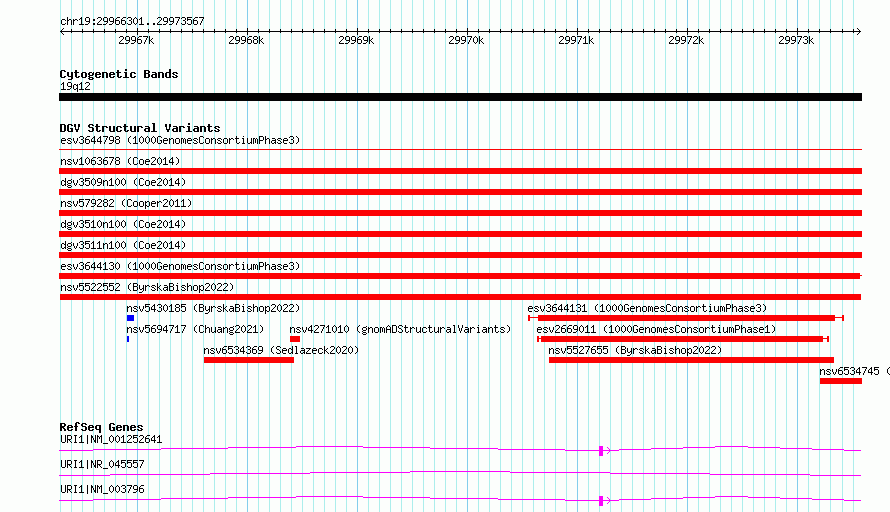Open the nsv5522552 (ByrskaBishop2022) label
Screen dimensions: 890x512
tap(147, 287)
